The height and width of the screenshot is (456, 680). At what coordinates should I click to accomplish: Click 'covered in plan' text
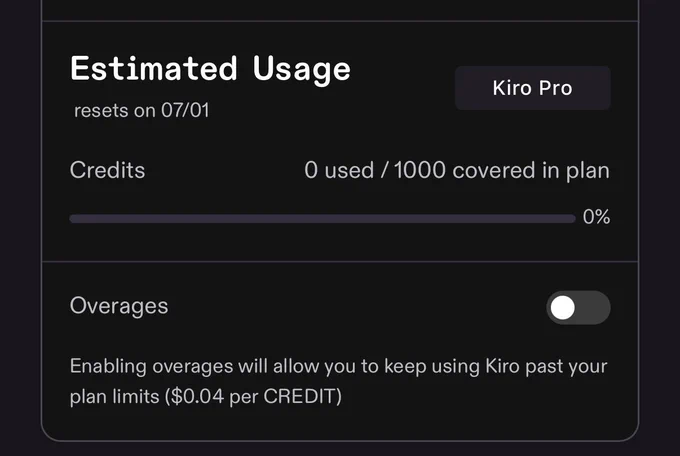[531, 171]
